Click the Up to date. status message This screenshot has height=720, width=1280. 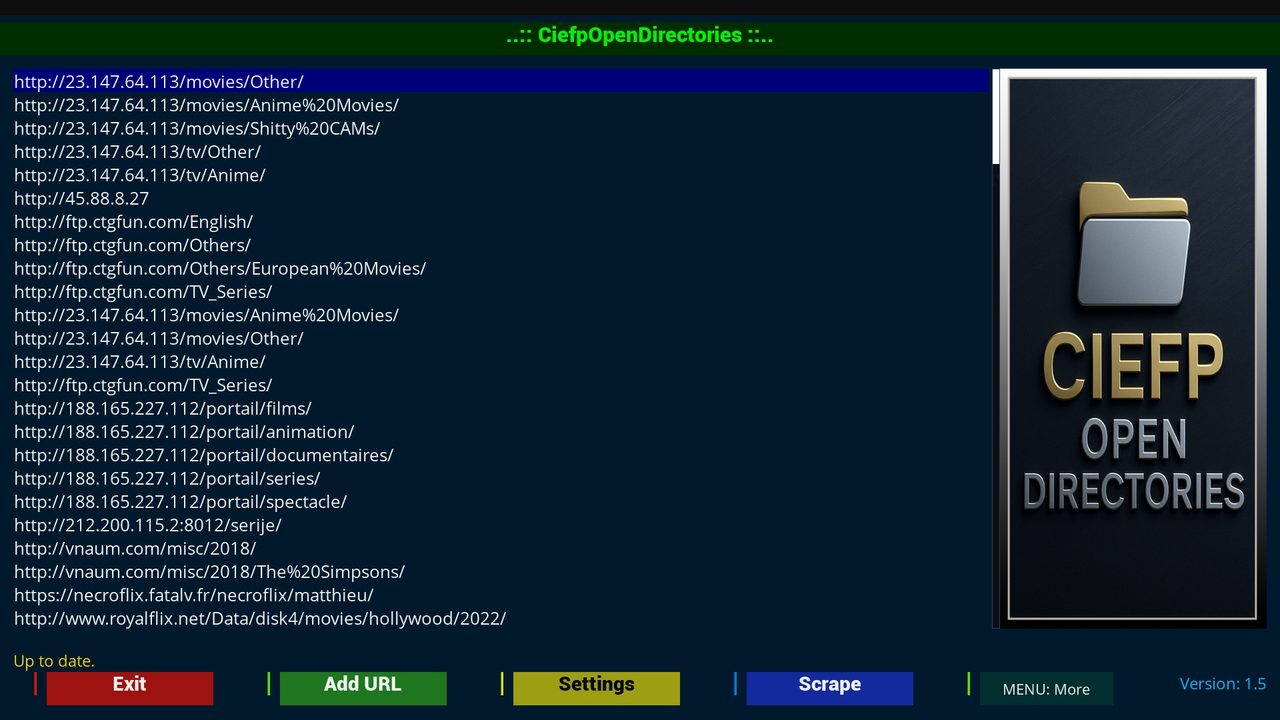pos(54,661)
